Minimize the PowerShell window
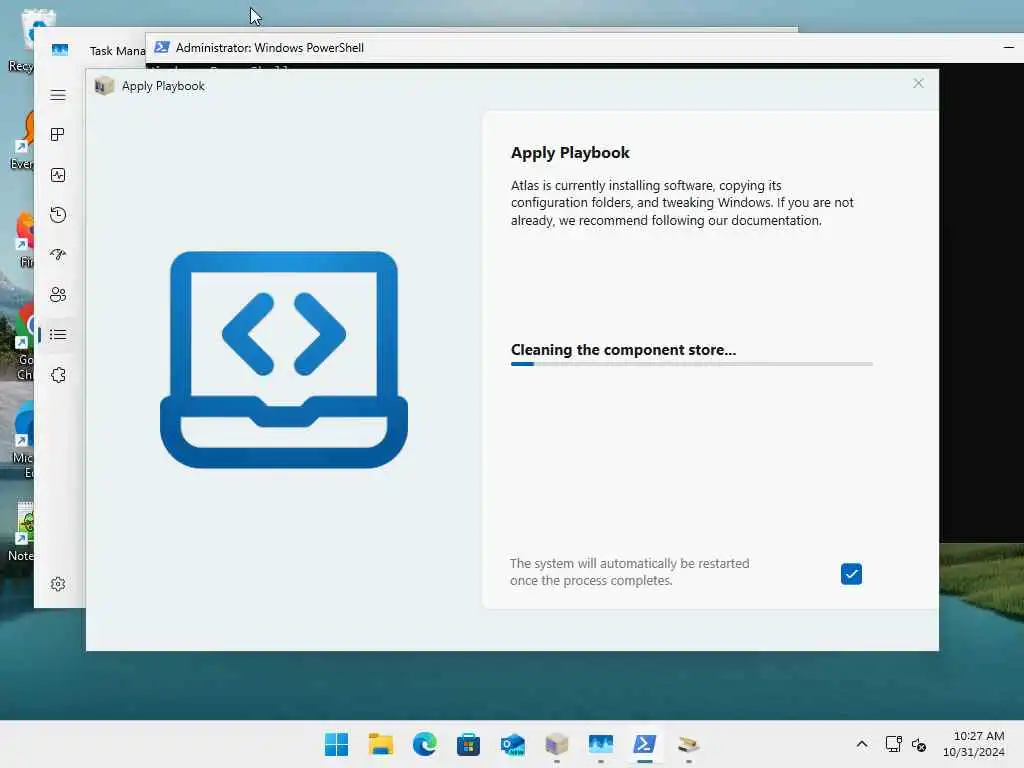Screen dimensions: 1024x768 1008,48
